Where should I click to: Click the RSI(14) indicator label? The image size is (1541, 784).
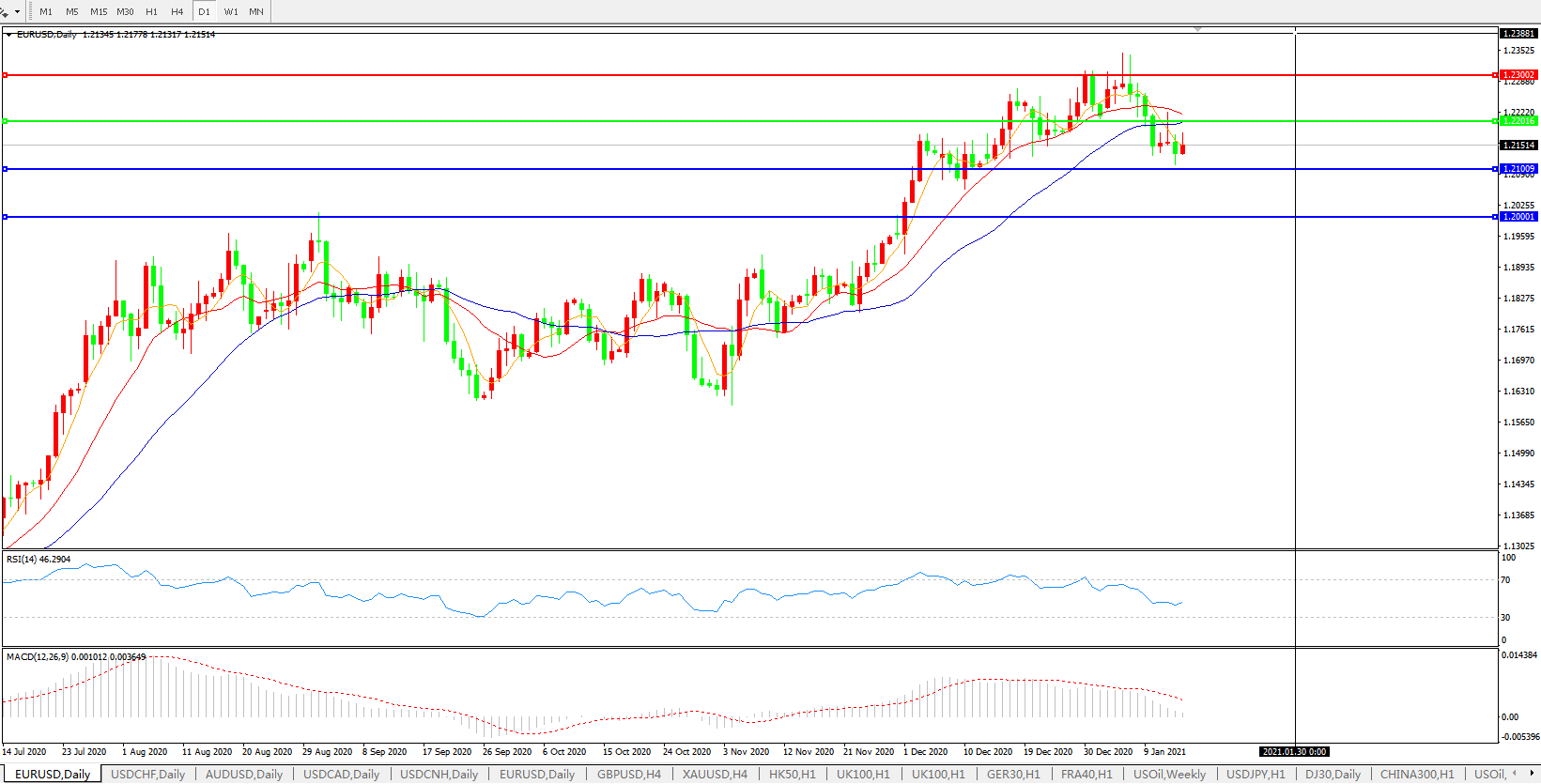pyautogui.click(x=38, y=560)
